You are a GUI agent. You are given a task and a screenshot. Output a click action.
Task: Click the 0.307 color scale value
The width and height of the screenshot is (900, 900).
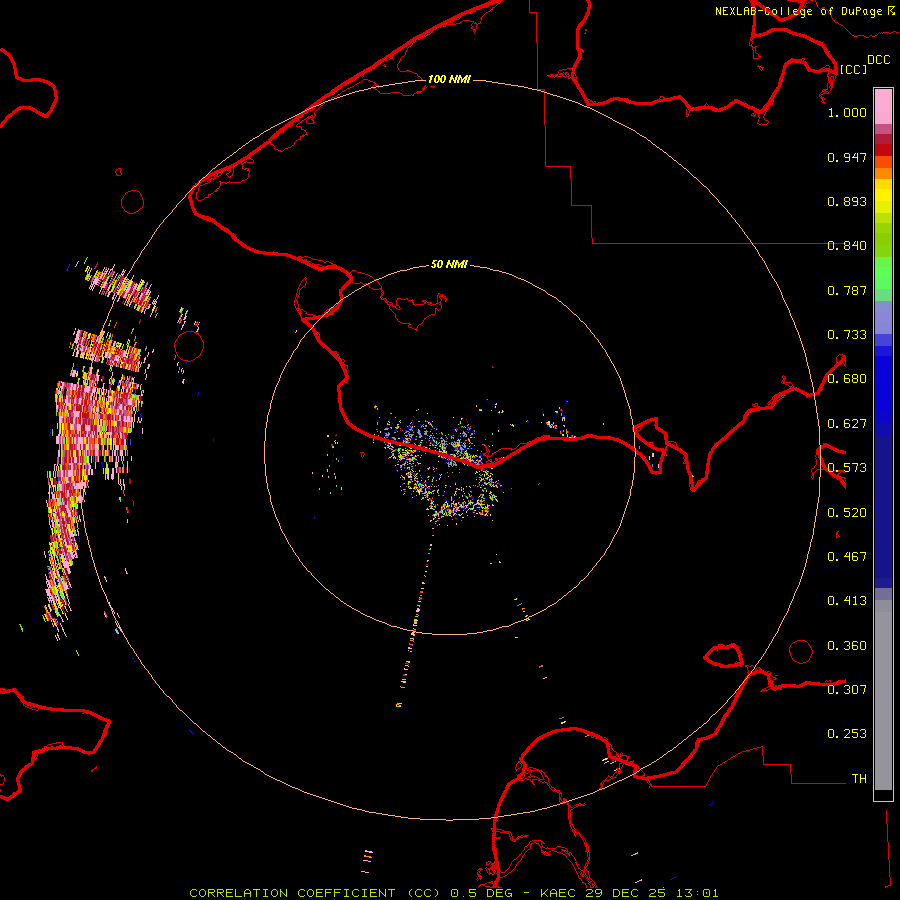[x=847, y=689]
